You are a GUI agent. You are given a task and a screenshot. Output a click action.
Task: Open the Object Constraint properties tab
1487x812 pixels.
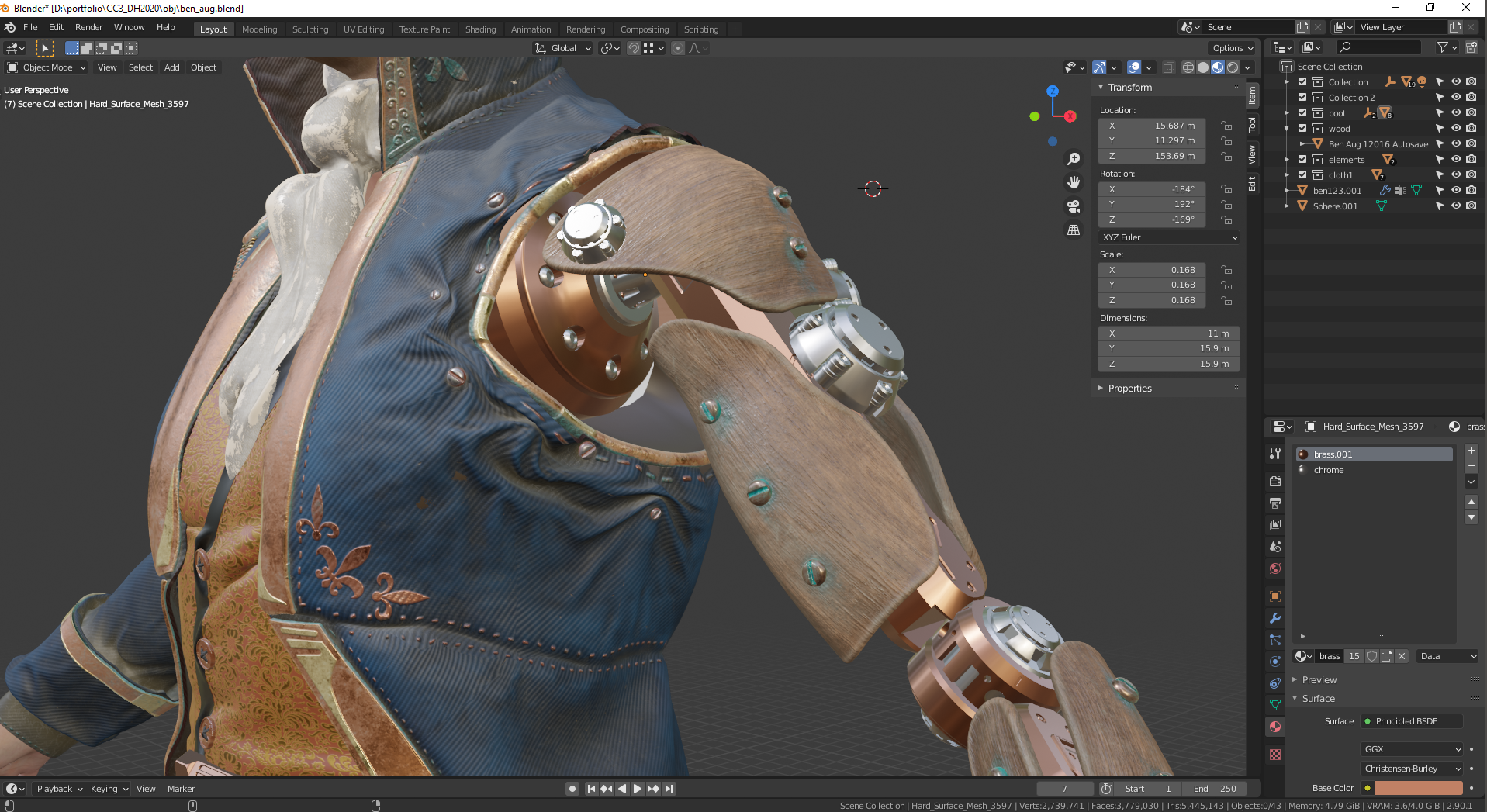1275,683
